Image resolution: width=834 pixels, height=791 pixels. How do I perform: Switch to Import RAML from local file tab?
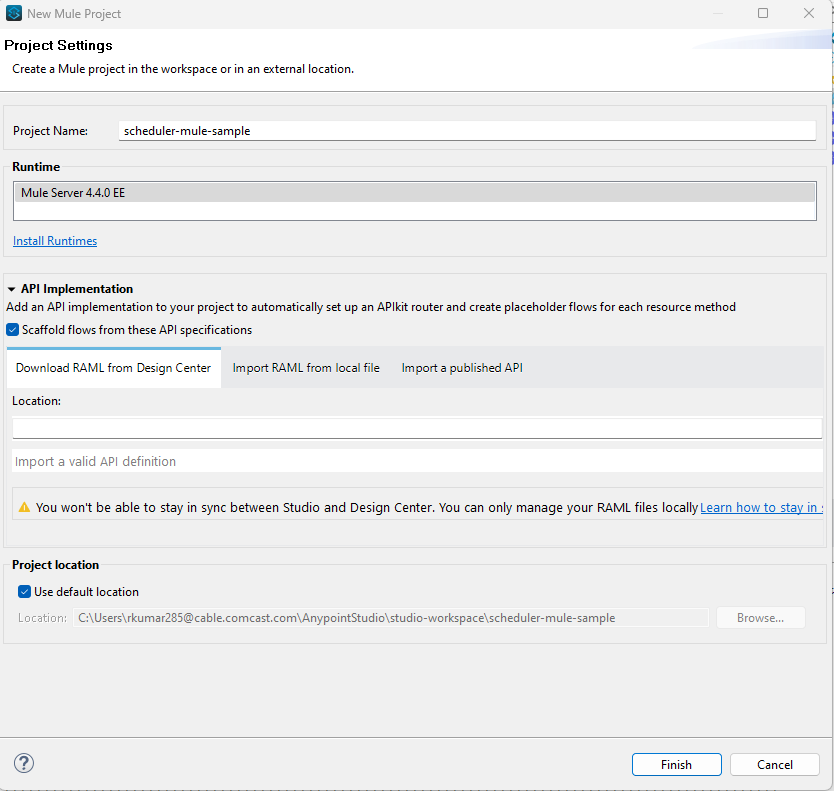(306, 367)
